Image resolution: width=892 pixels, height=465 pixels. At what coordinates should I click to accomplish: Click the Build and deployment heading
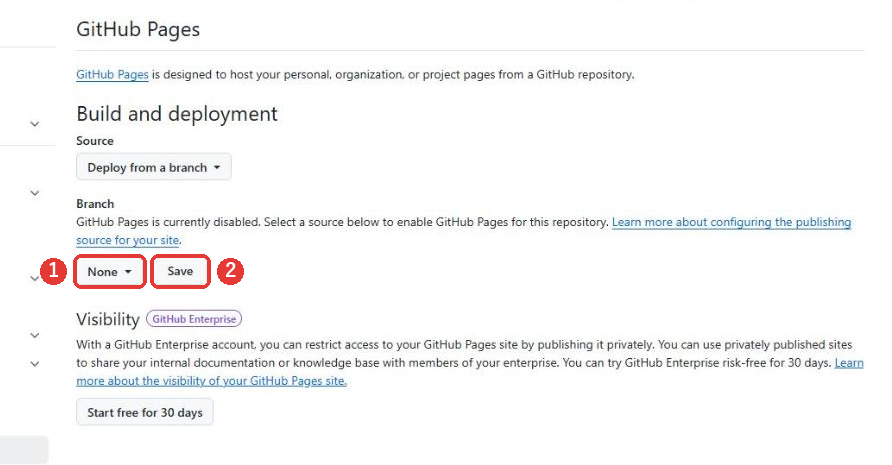coord(177,114)
